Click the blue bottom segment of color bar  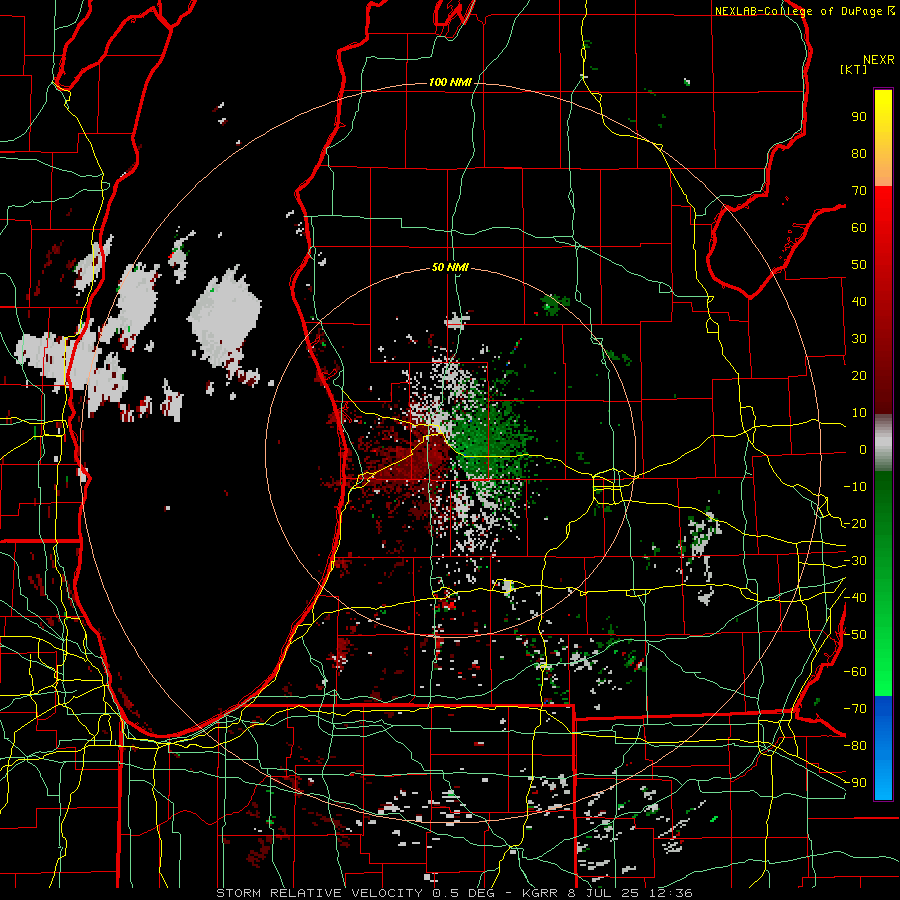coord(883,748)
